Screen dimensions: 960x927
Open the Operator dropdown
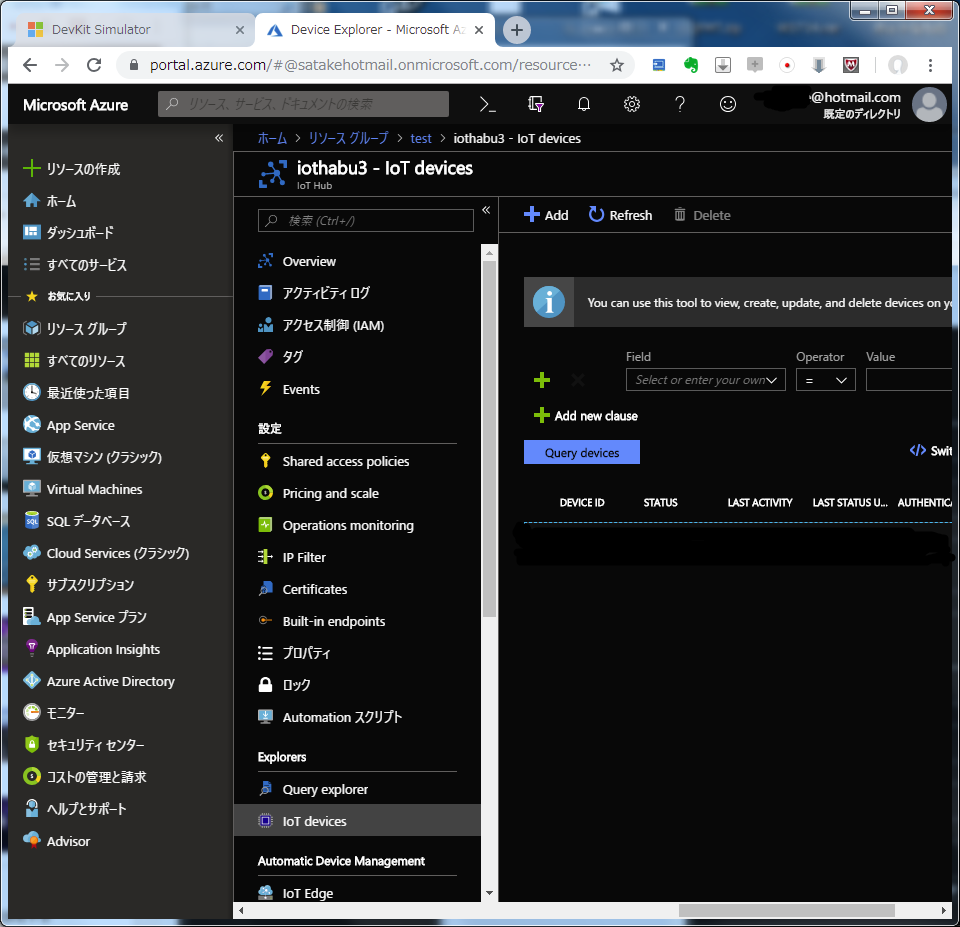(x=825, y=380)
